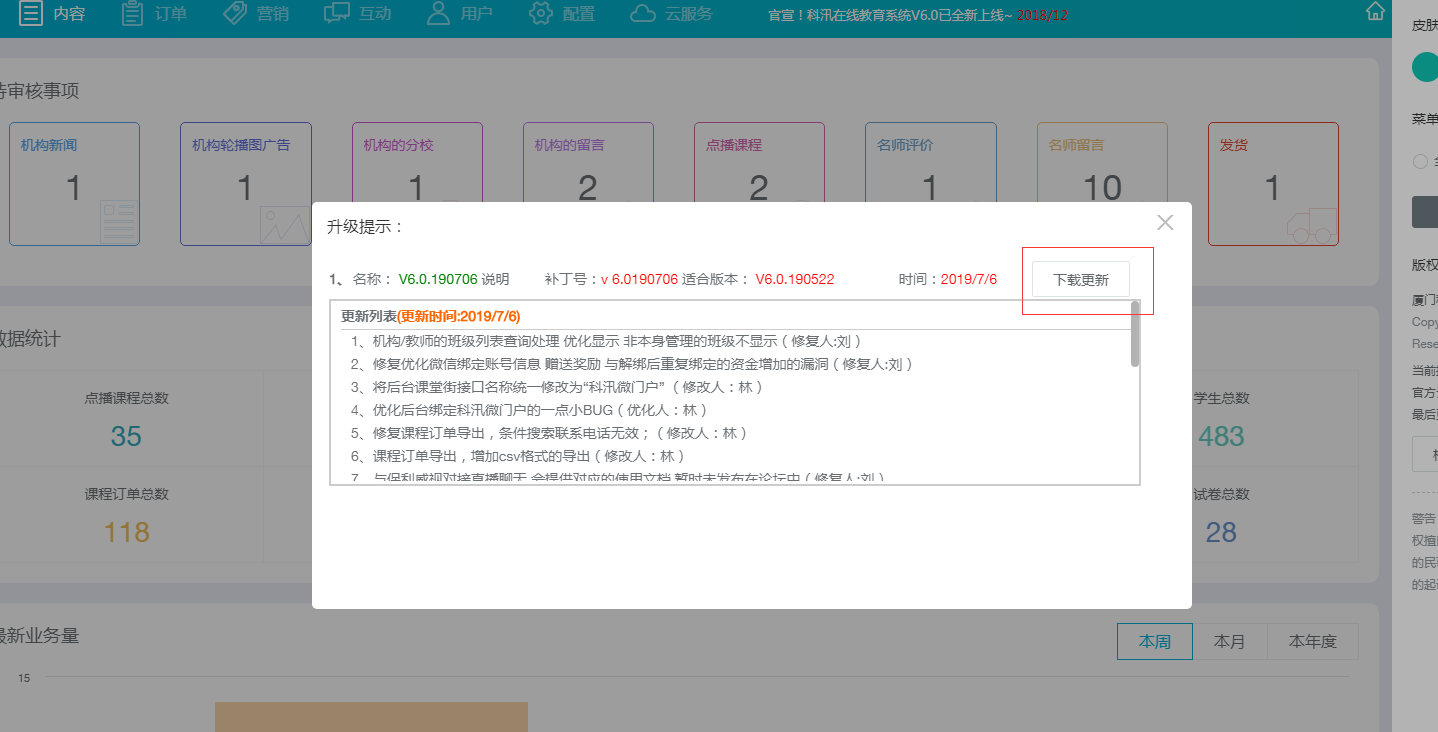Open the 发货 shipping review card
The height and width of the screenshot is (732, 1438).
(1272, 184)
